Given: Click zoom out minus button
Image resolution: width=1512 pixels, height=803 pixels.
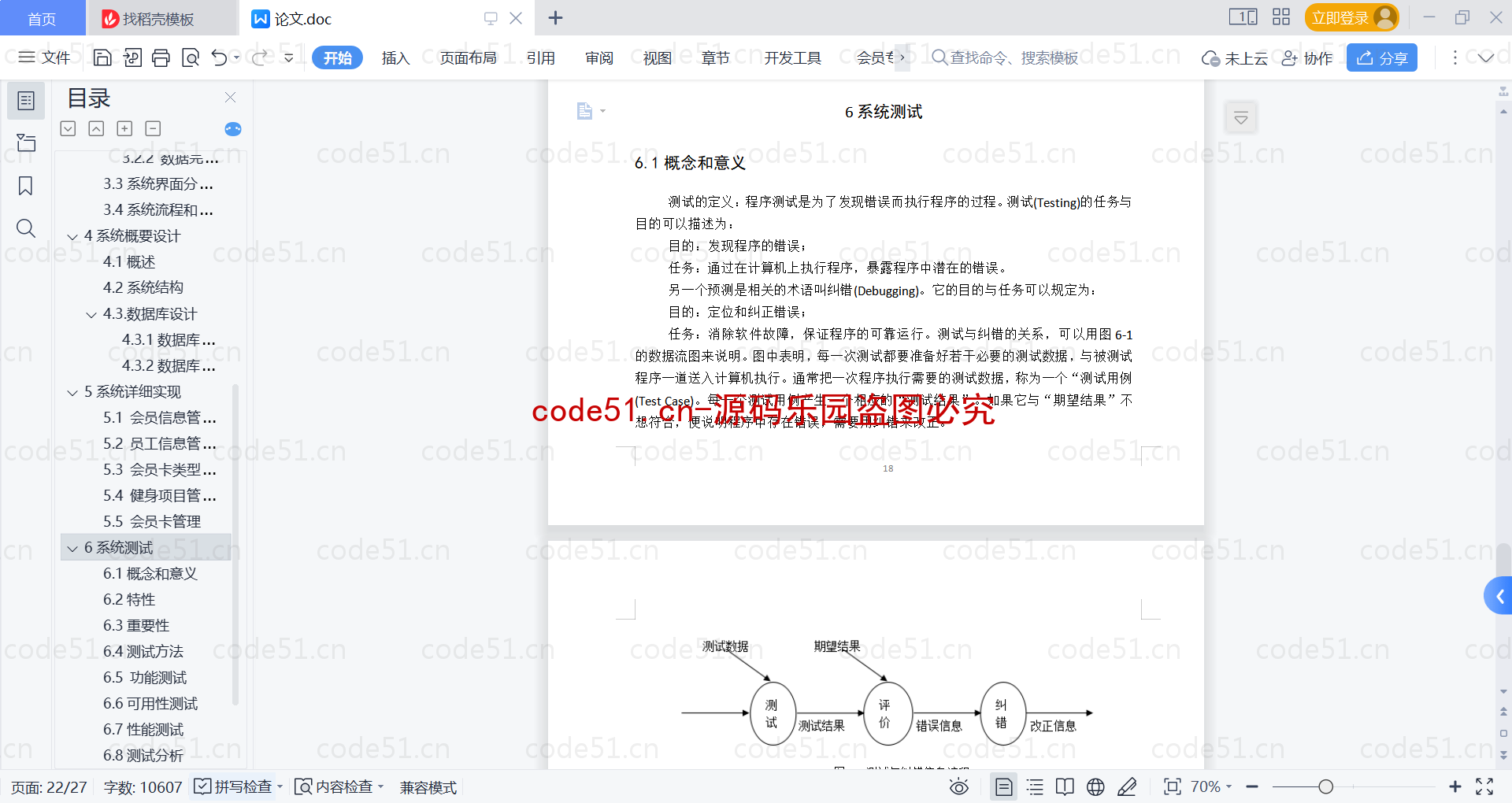Looking at the screenshot, I should (x=1253, y=786).
